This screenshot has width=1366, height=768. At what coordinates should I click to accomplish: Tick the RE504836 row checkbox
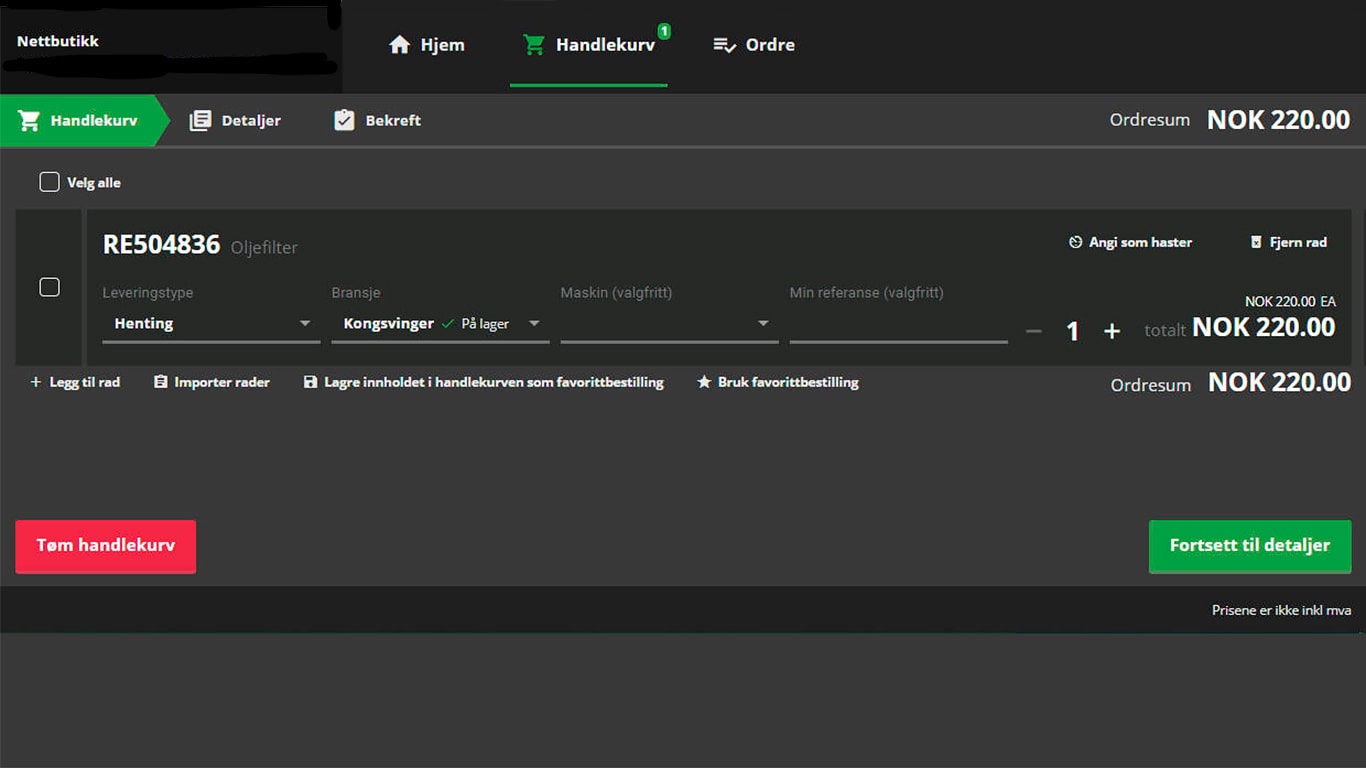[49, 287]
